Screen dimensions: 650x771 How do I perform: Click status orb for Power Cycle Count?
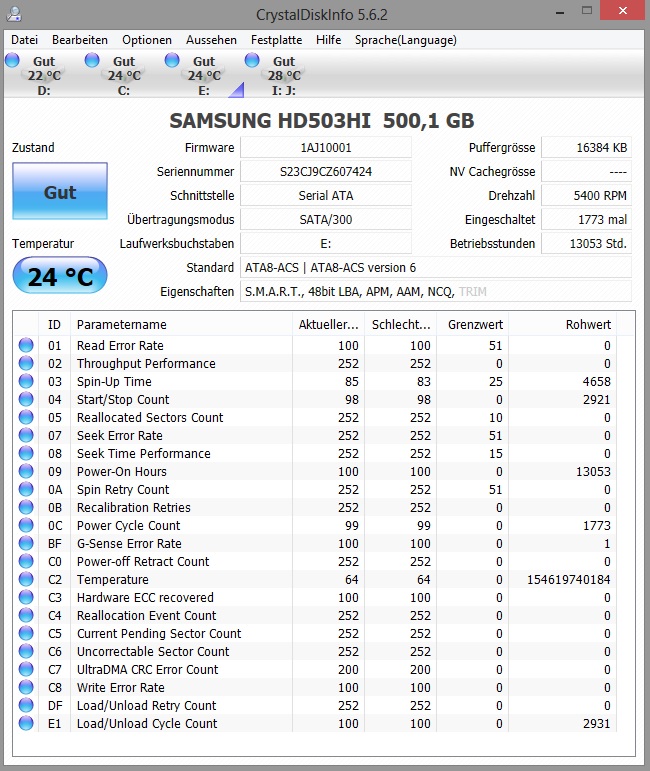tap(26, 525)
